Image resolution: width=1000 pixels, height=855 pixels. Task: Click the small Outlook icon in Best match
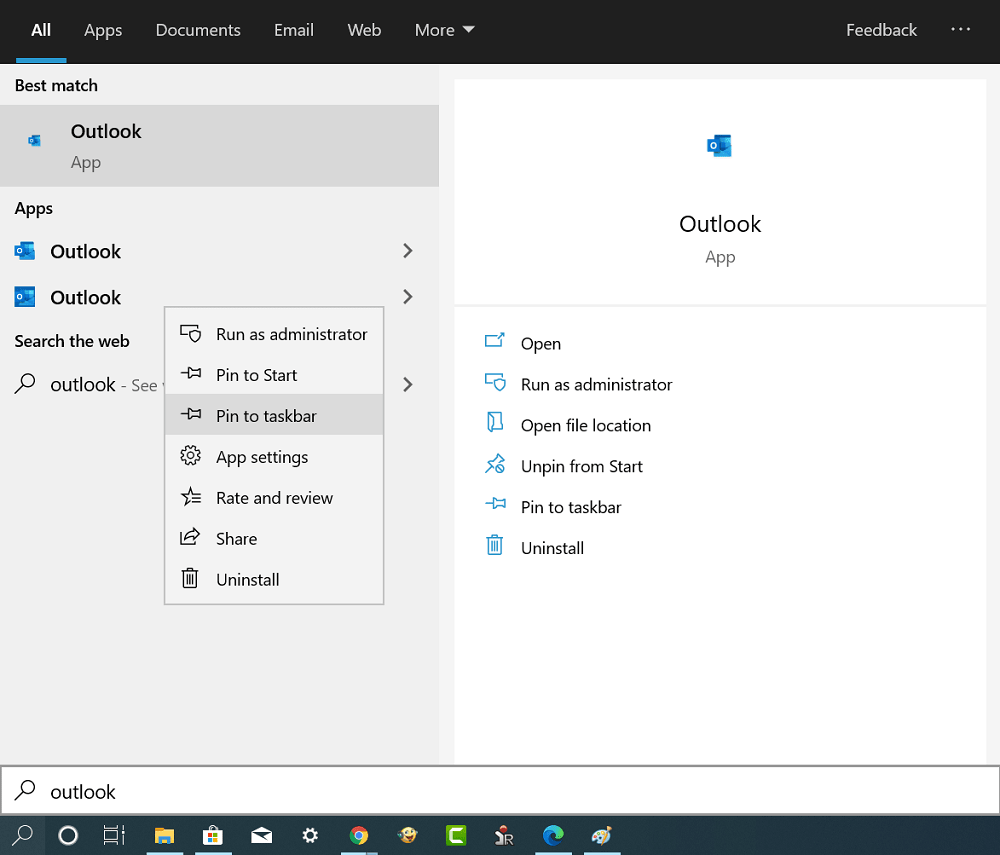tap(34, 140)
